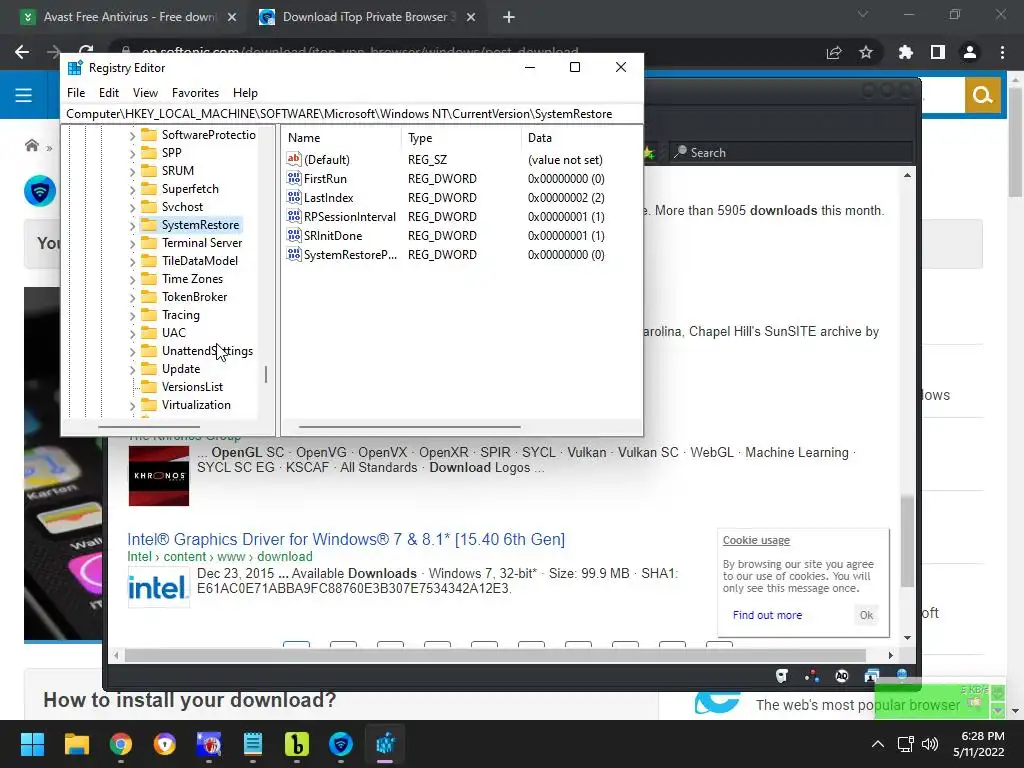Expand the TileDataModel key
Image resolution: width=1024 pixels, height=768 pixels.
click(133, 261)
